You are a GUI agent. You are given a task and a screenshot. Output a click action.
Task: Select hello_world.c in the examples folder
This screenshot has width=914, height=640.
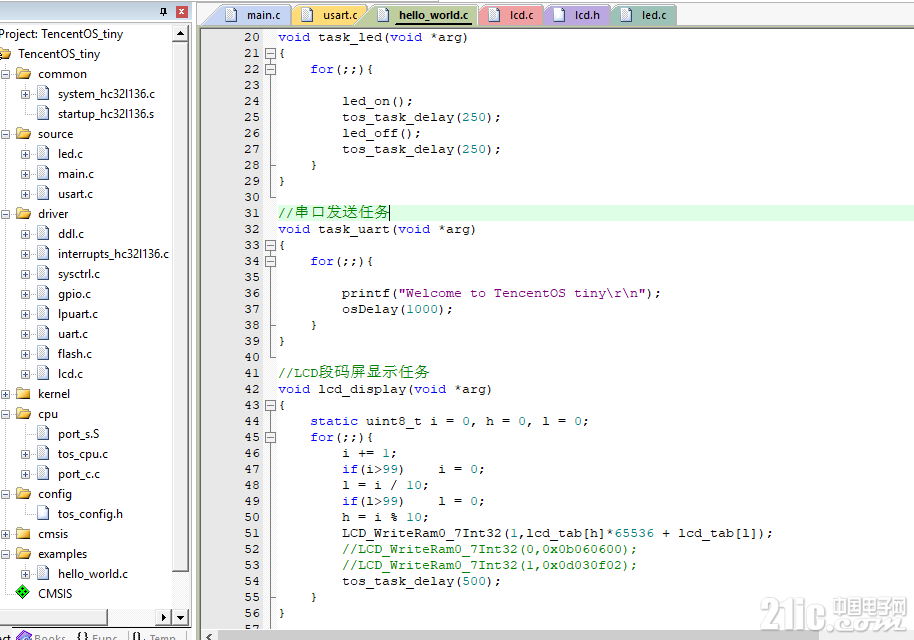pos(93,574)
